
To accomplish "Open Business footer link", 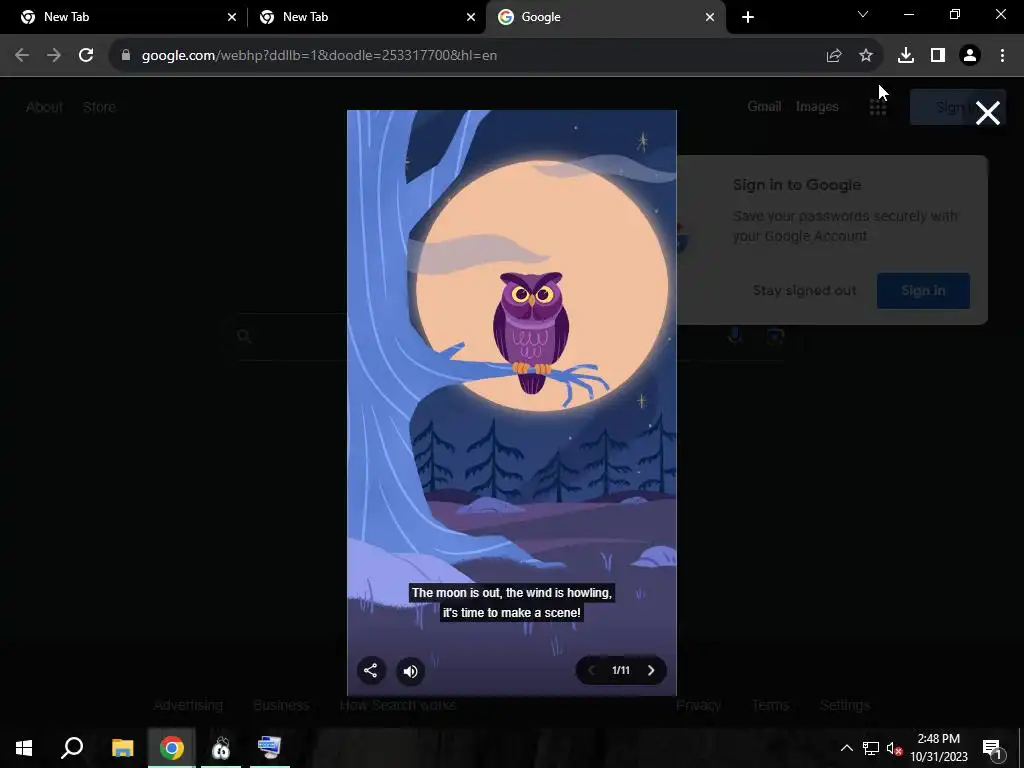I will point(281,705).
